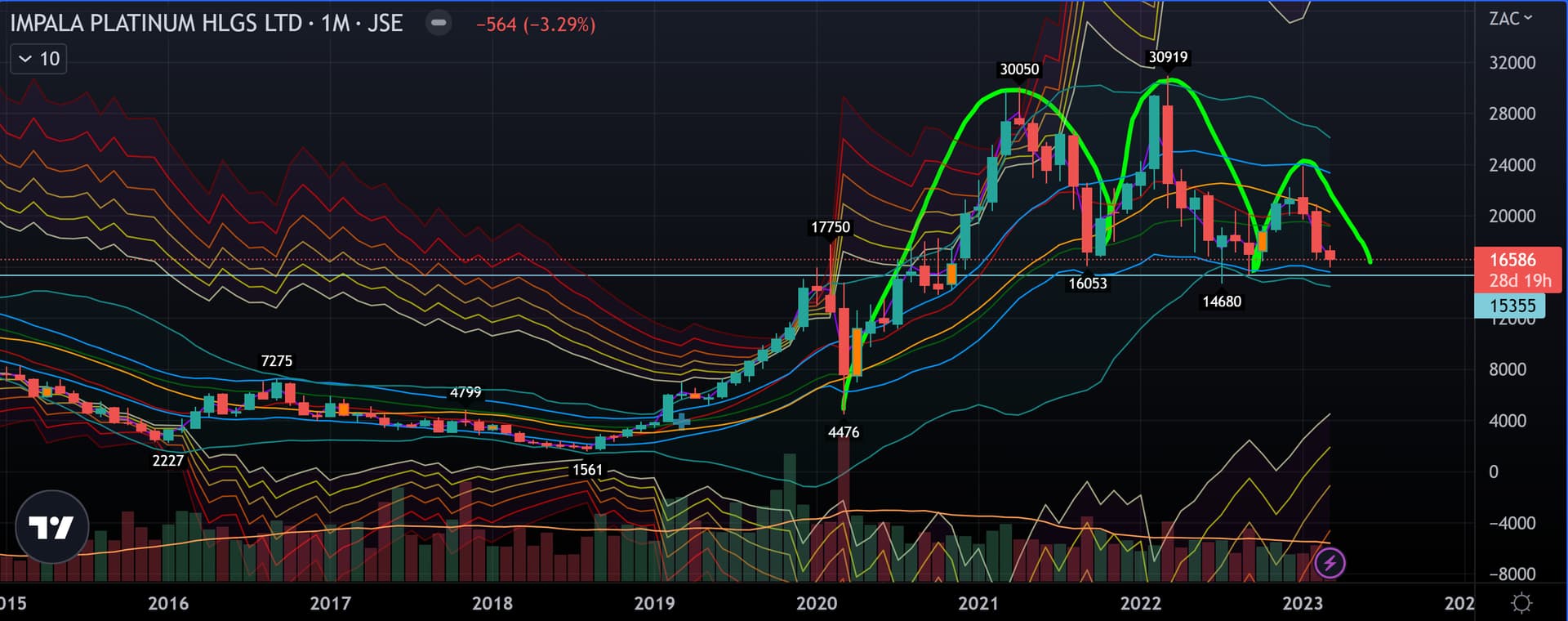Click the red -564 (-3.29%) price change
Image resolution: width=1568 pixels, height=621 pixels.
tap(536, 25)
